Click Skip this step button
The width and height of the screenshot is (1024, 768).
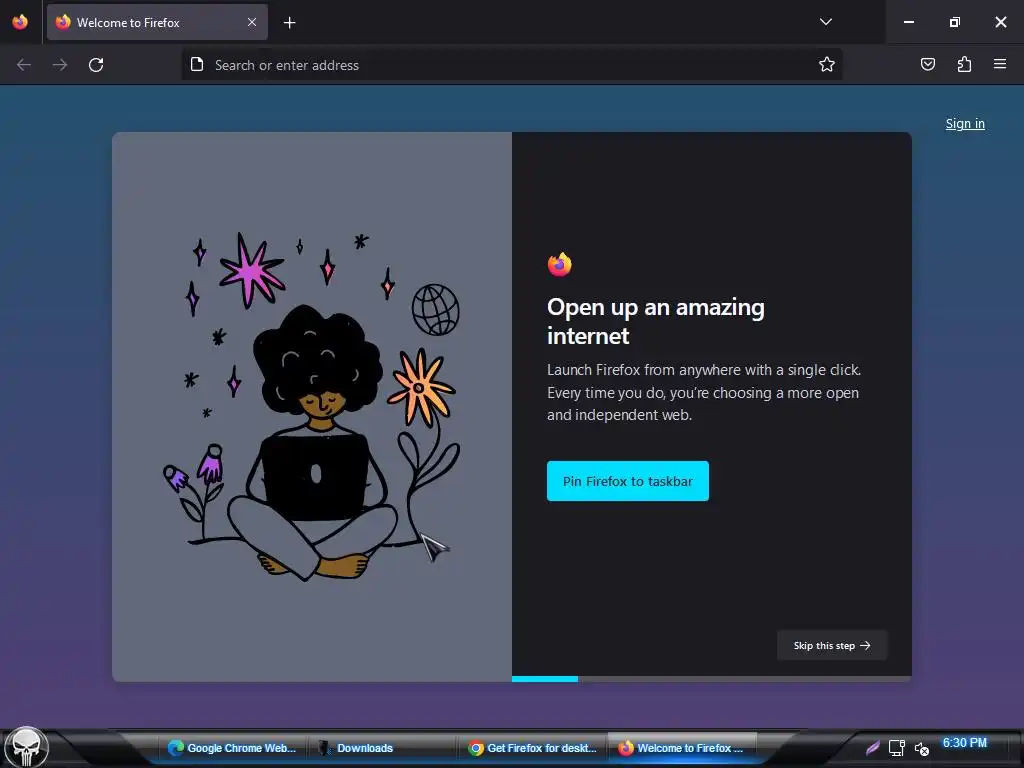pos(832,645)
